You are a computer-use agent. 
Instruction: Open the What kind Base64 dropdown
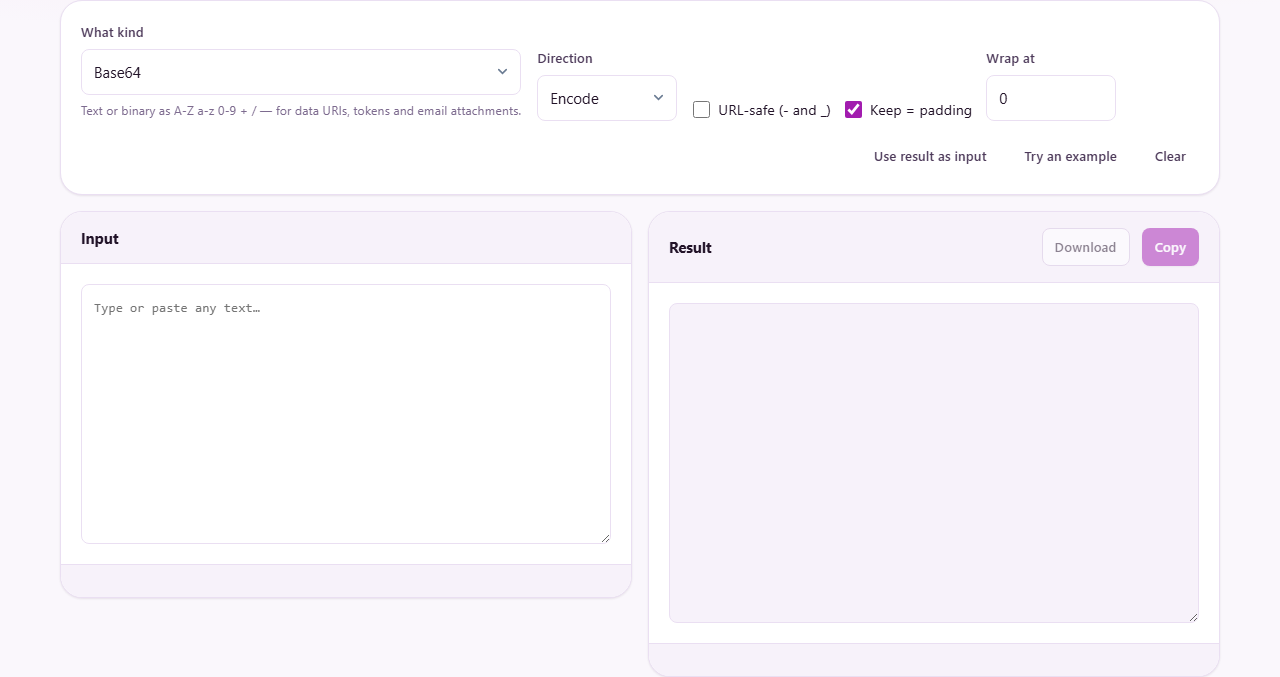tap(301, 72)
